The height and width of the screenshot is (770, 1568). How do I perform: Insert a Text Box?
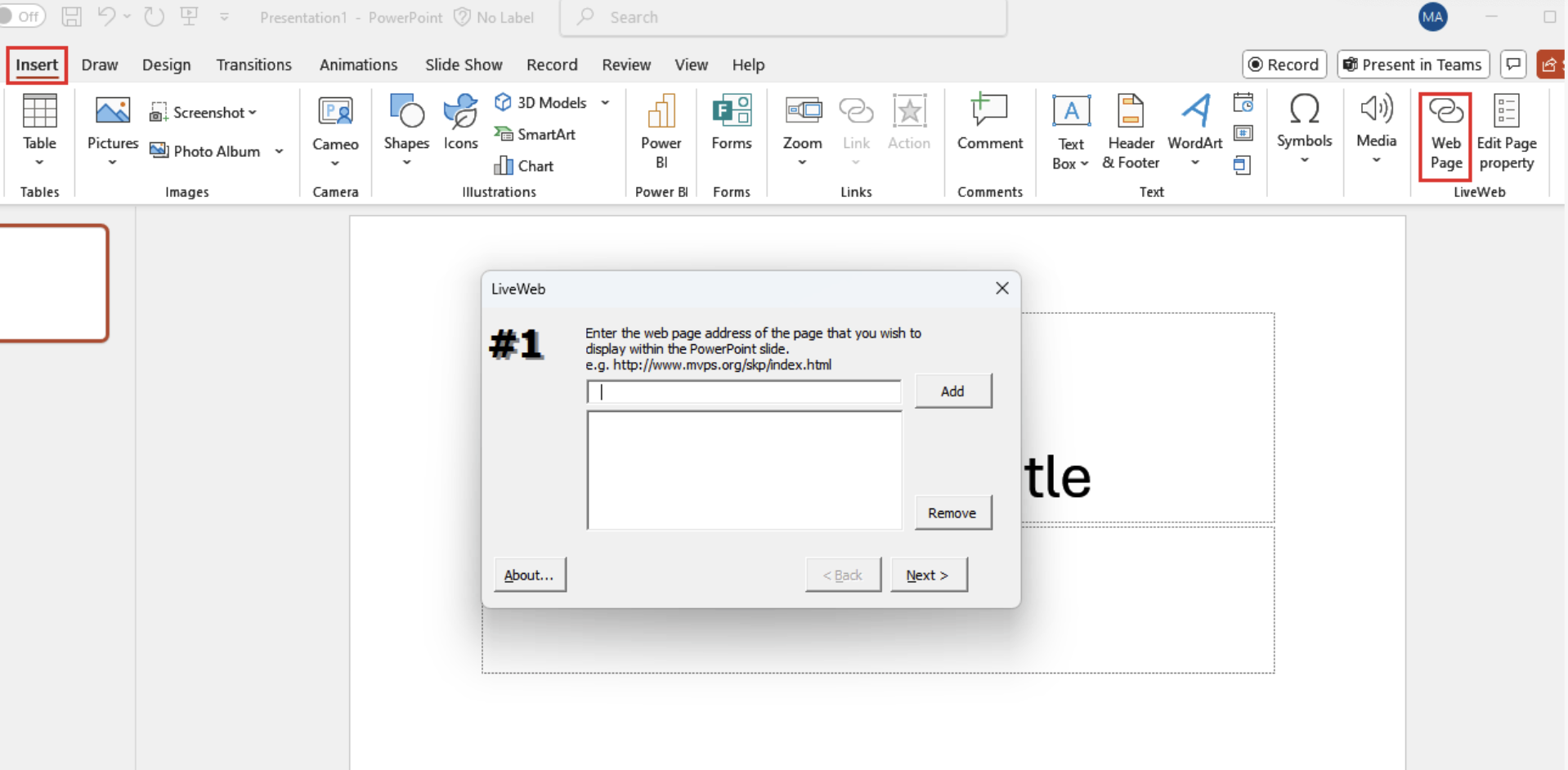1071,131
